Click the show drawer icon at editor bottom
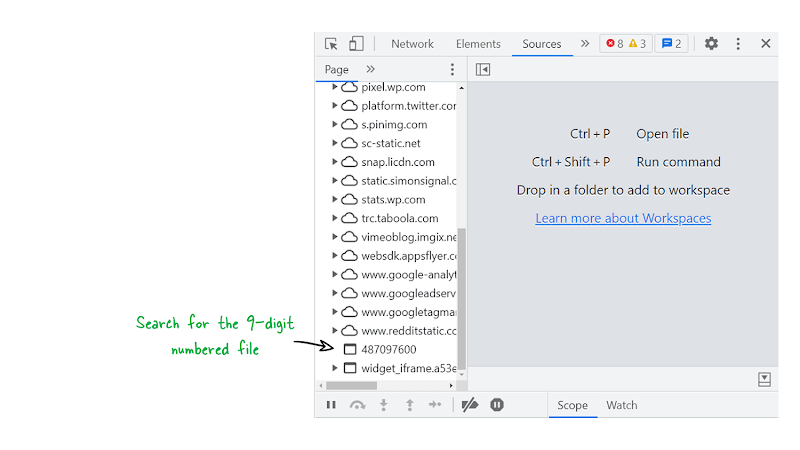Screen dimensions: 800x450 click(764, 379)
